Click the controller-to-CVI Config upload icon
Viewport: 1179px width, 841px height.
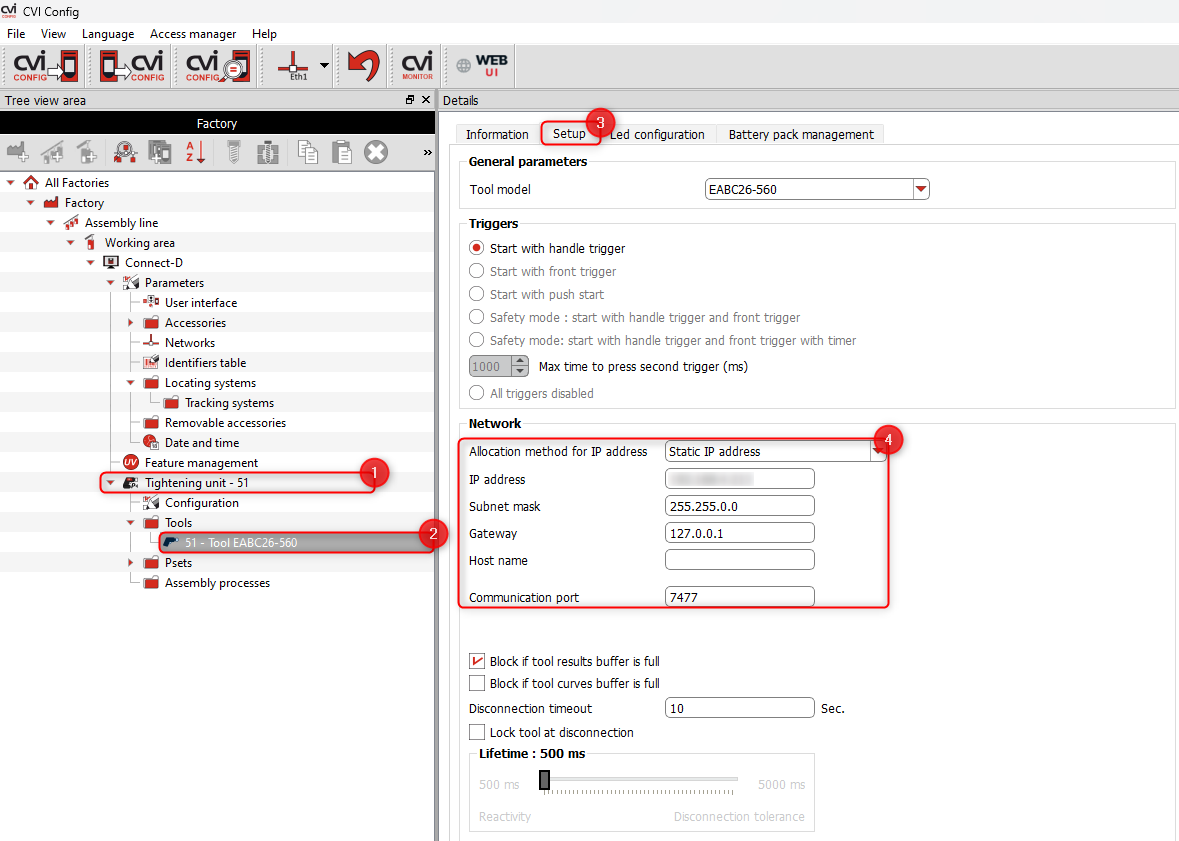click(132, 66)
